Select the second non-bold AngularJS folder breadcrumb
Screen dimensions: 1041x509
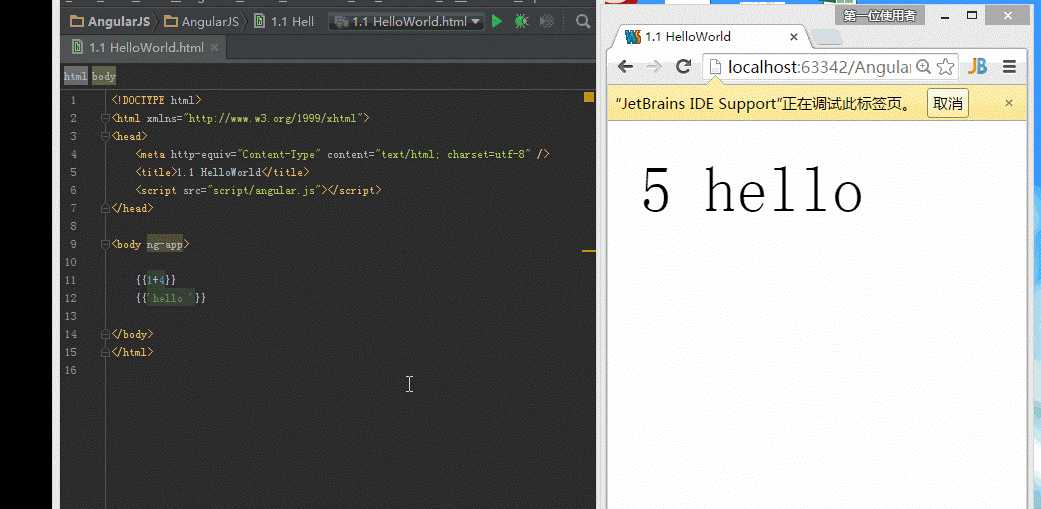(201, 22)
